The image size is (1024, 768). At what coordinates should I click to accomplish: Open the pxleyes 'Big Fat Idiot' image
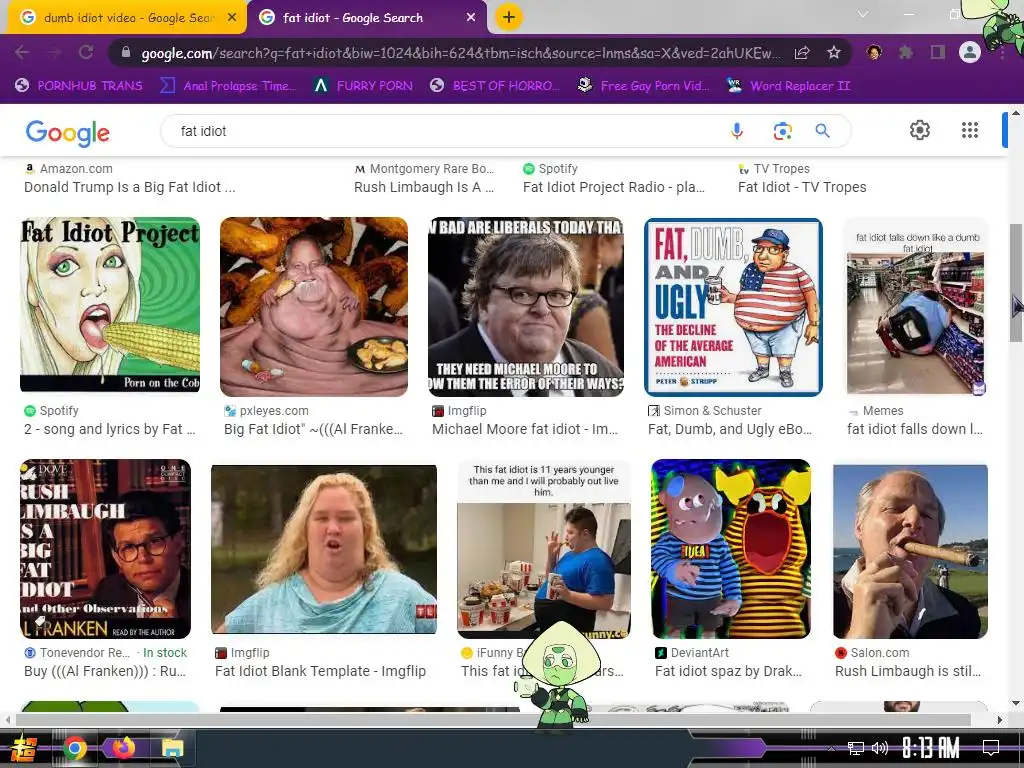pyautogui.click(x=313, y=307)
